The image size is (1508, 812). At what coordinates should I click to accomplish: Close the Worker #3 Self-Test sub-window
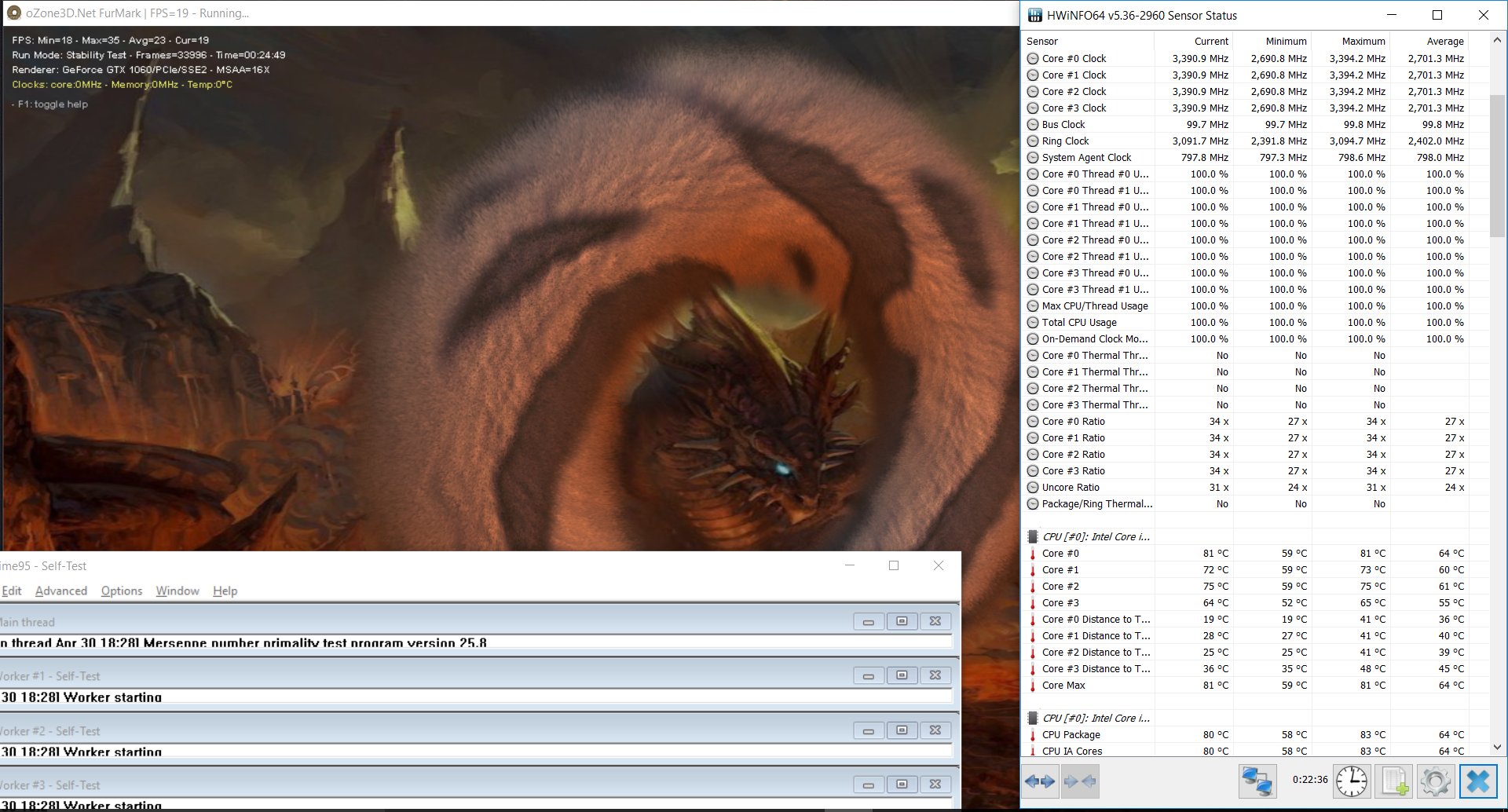(935, 785)
